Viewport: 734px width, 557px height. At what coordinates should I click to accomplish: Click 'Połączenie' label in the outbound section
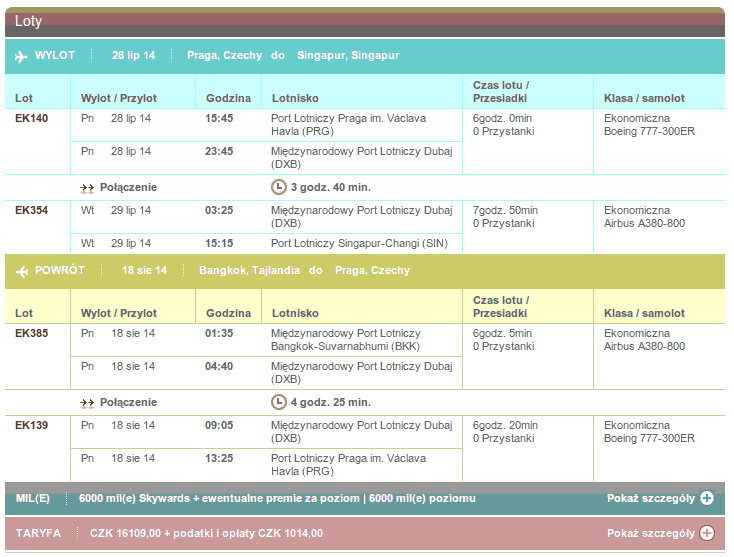(128, 187)
